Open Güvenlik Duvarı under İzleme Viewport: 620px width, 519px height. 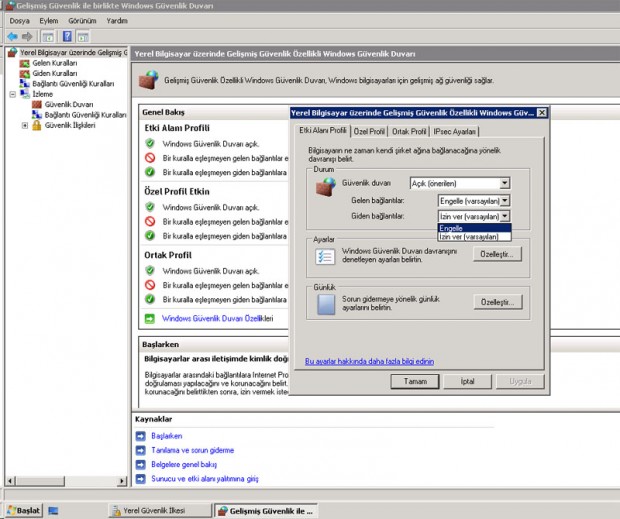coord(69,104)
